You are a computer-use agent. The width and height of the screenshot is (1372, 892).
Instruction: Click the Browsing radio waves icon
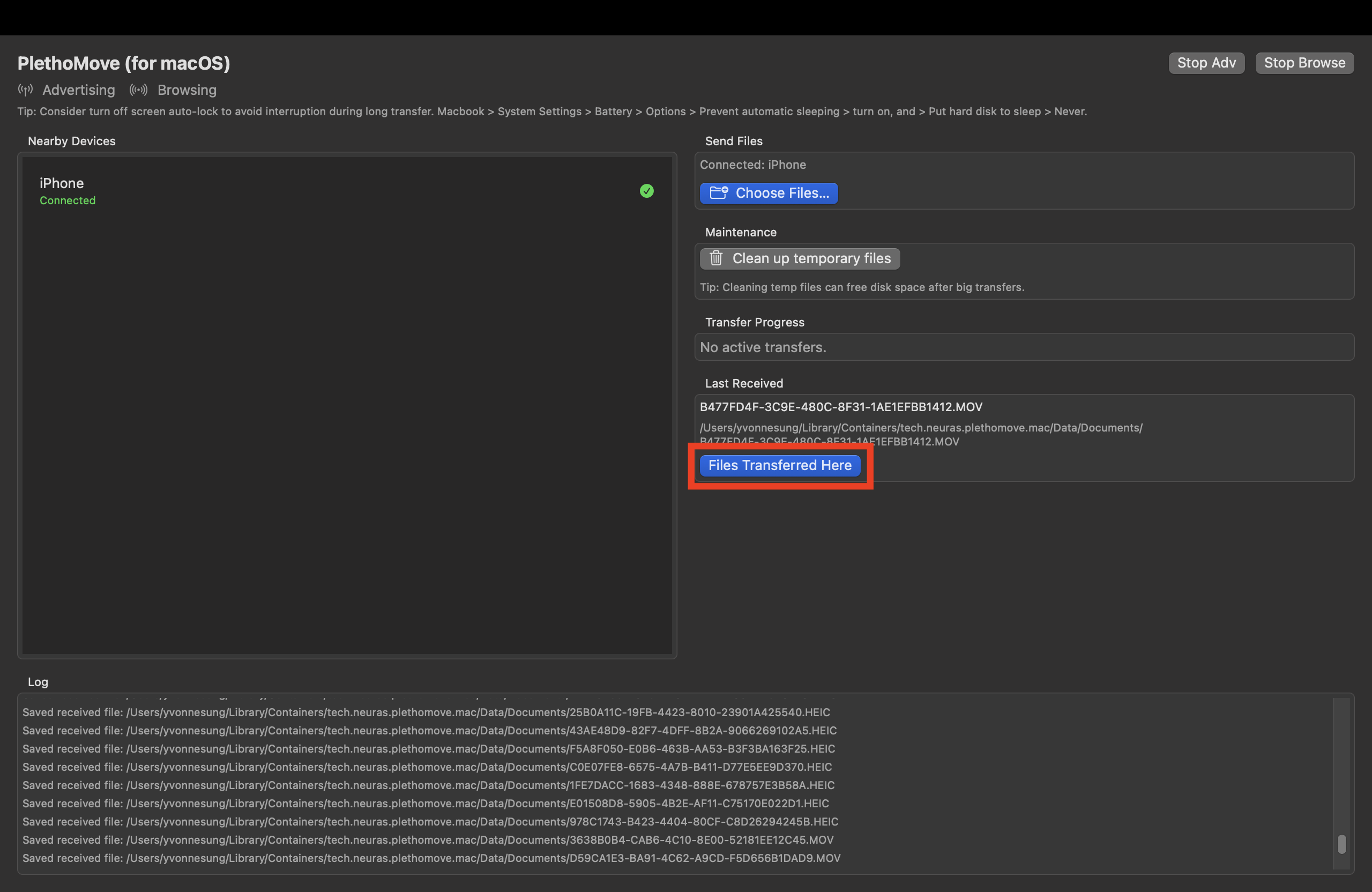pos(138,90)
